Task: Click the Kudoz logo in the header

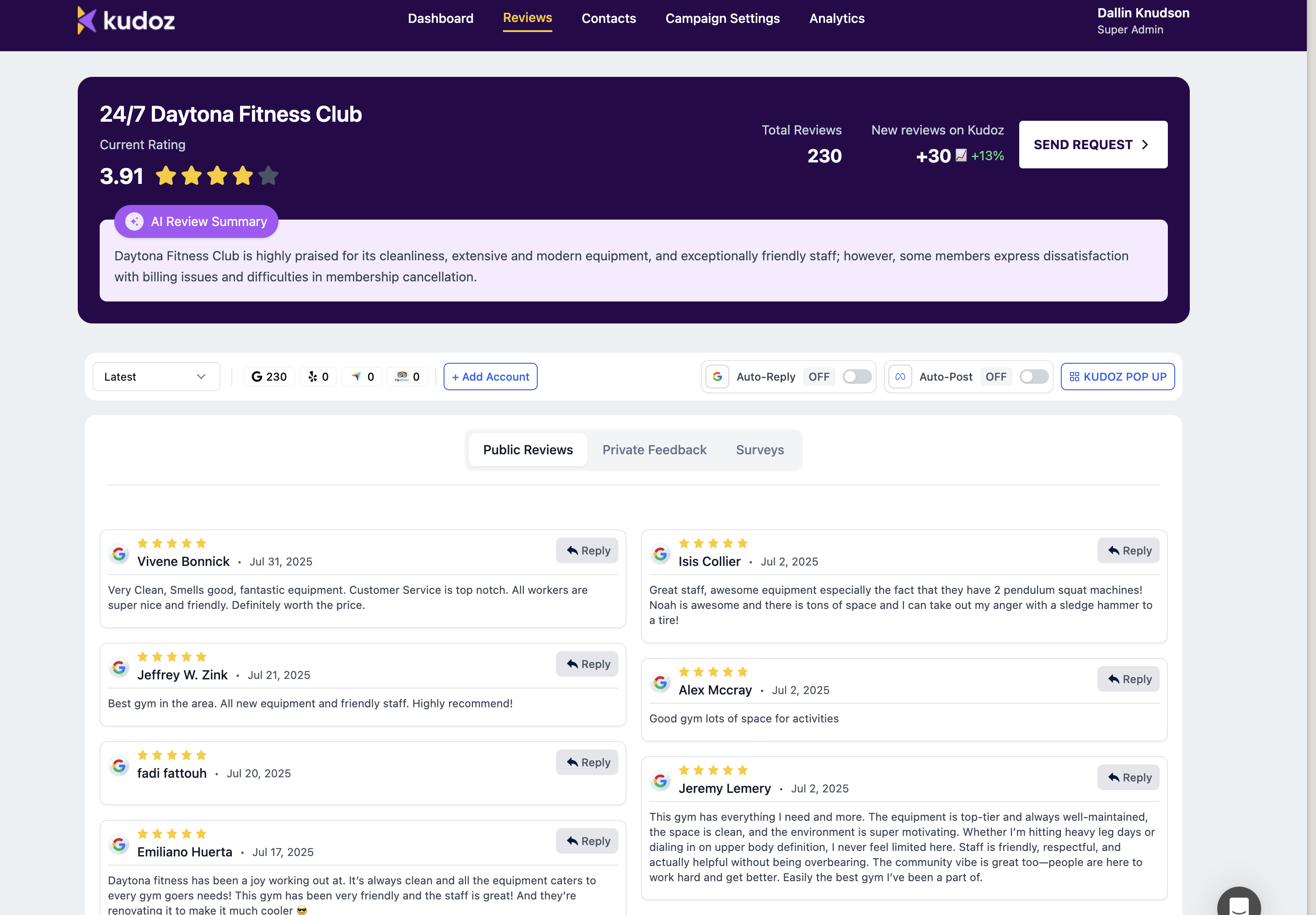Action: (125, 20)
